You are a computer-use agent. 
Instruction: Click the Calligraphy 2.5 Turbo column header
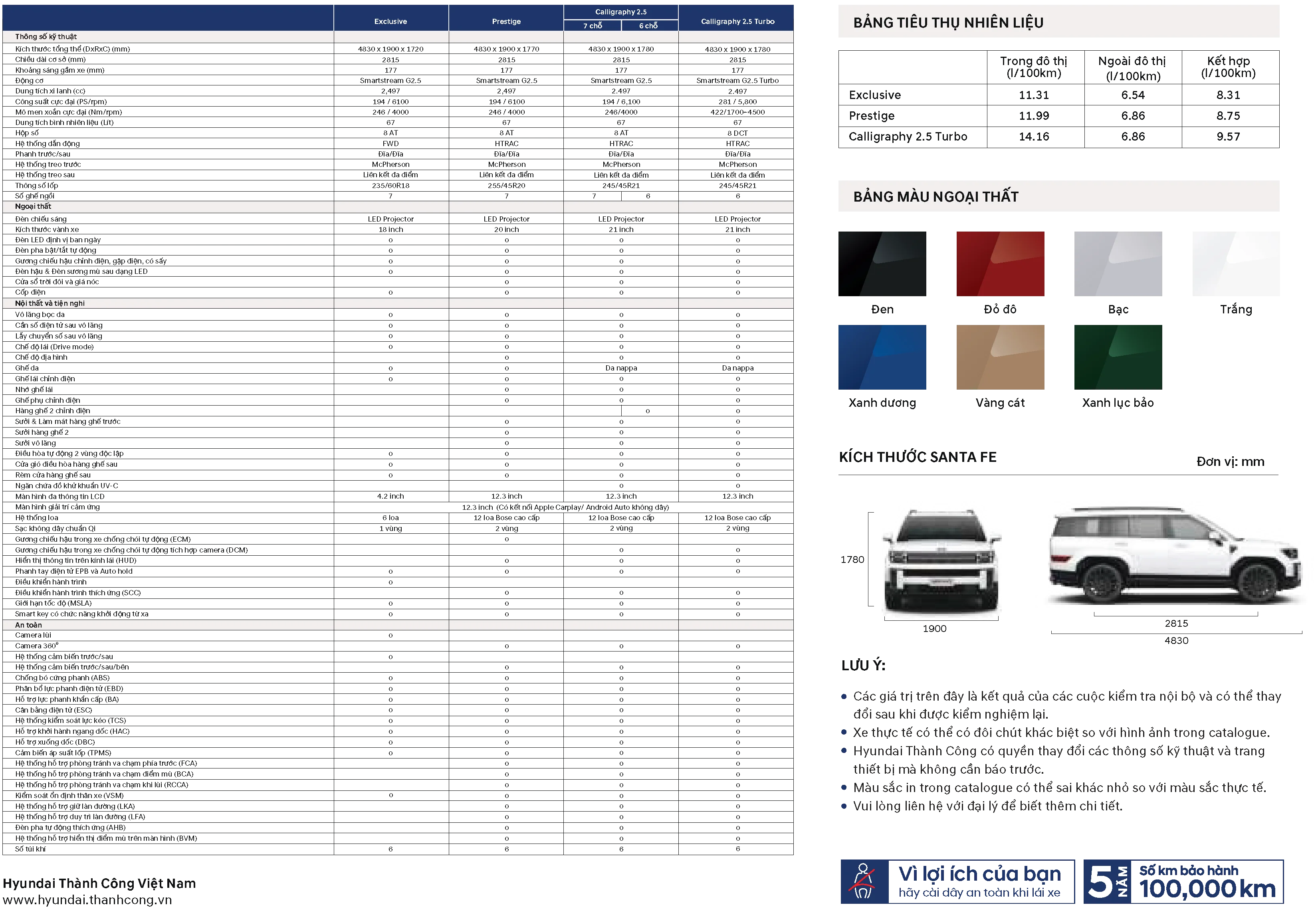(x=737, y=21)
